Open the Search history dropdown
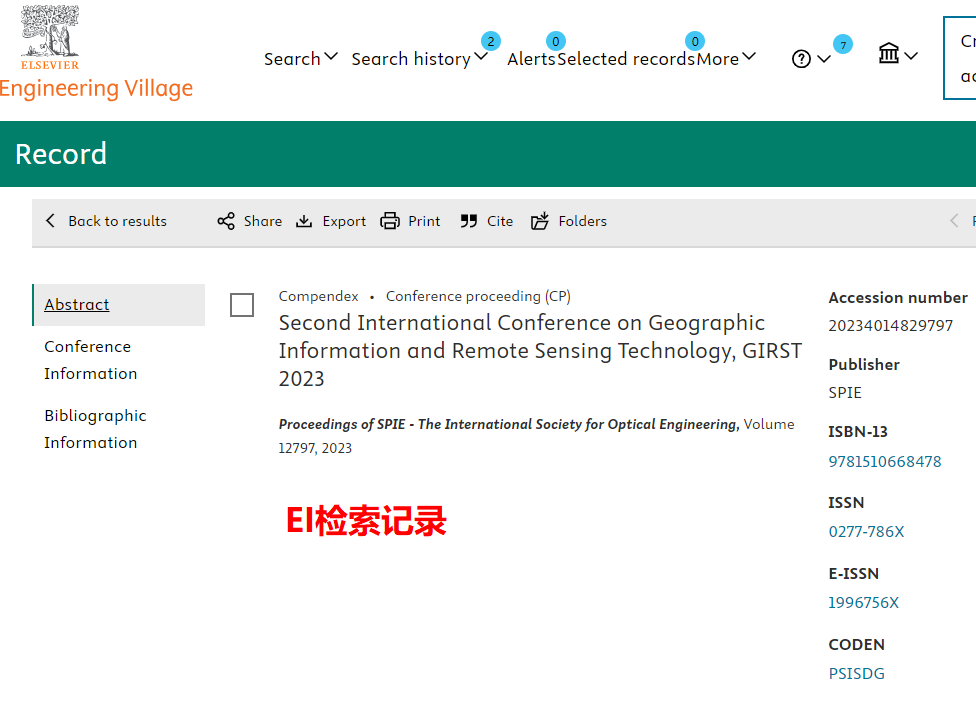Screen dimensions: 976x708 (420, 59)
